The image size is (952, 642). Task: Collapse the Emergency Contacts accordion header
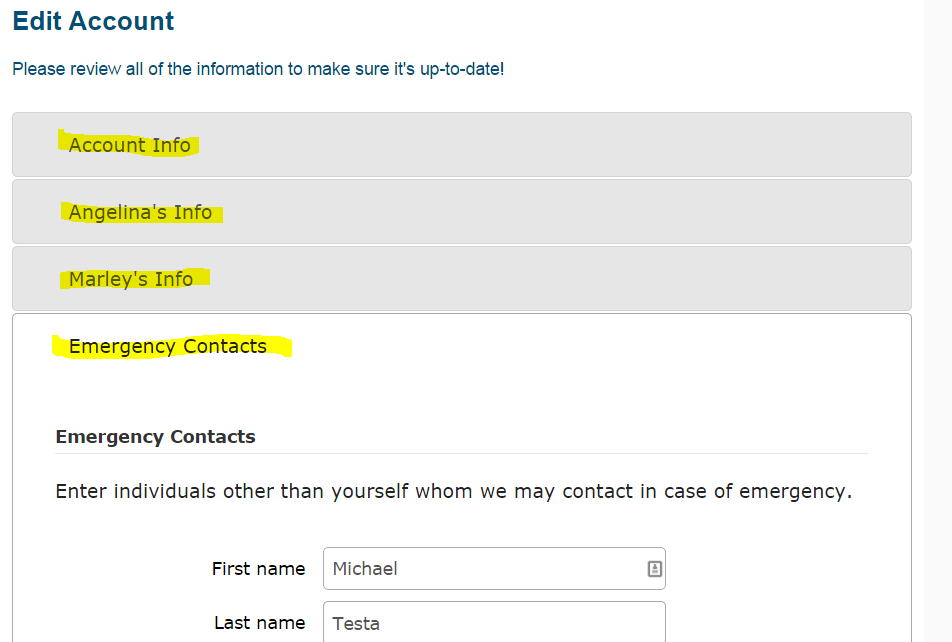(168, 346)
